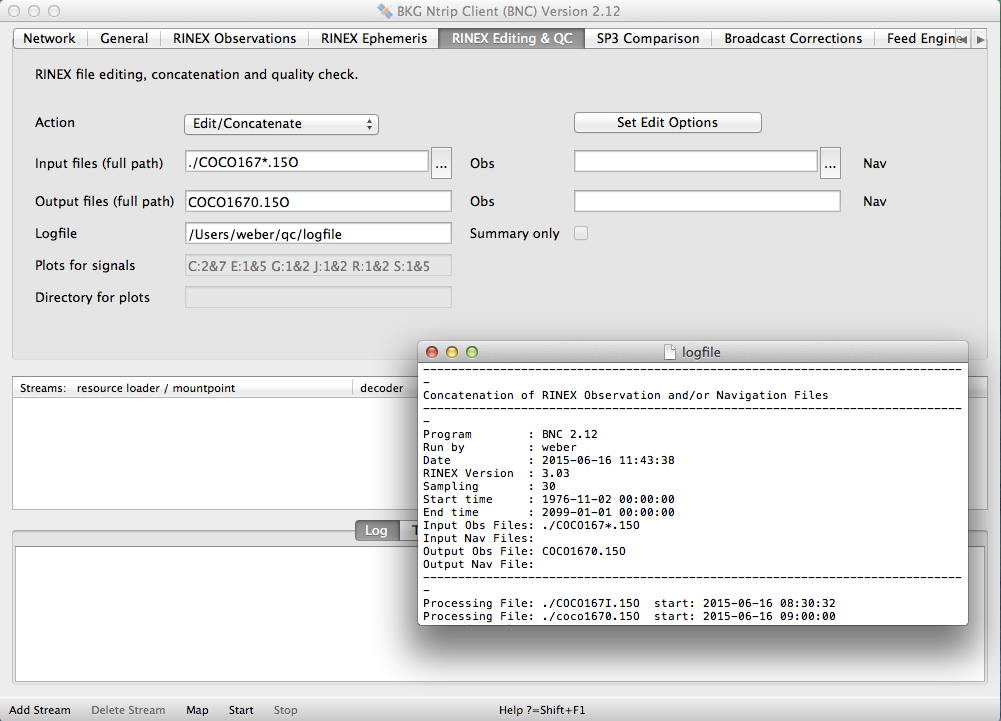Viewport: 1001px width, 721px height.
Task: Click the logfile document icon in the window titlebar
Action: (670, 352)
